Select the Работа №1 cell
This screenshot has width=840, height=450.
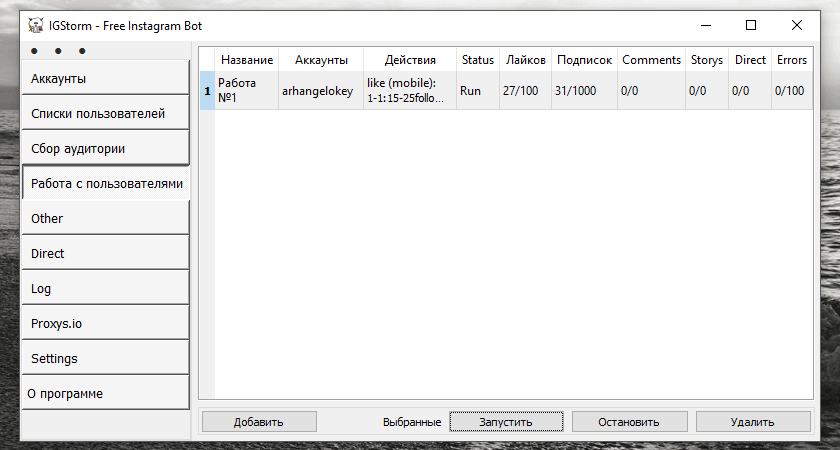tap(246, 91)
